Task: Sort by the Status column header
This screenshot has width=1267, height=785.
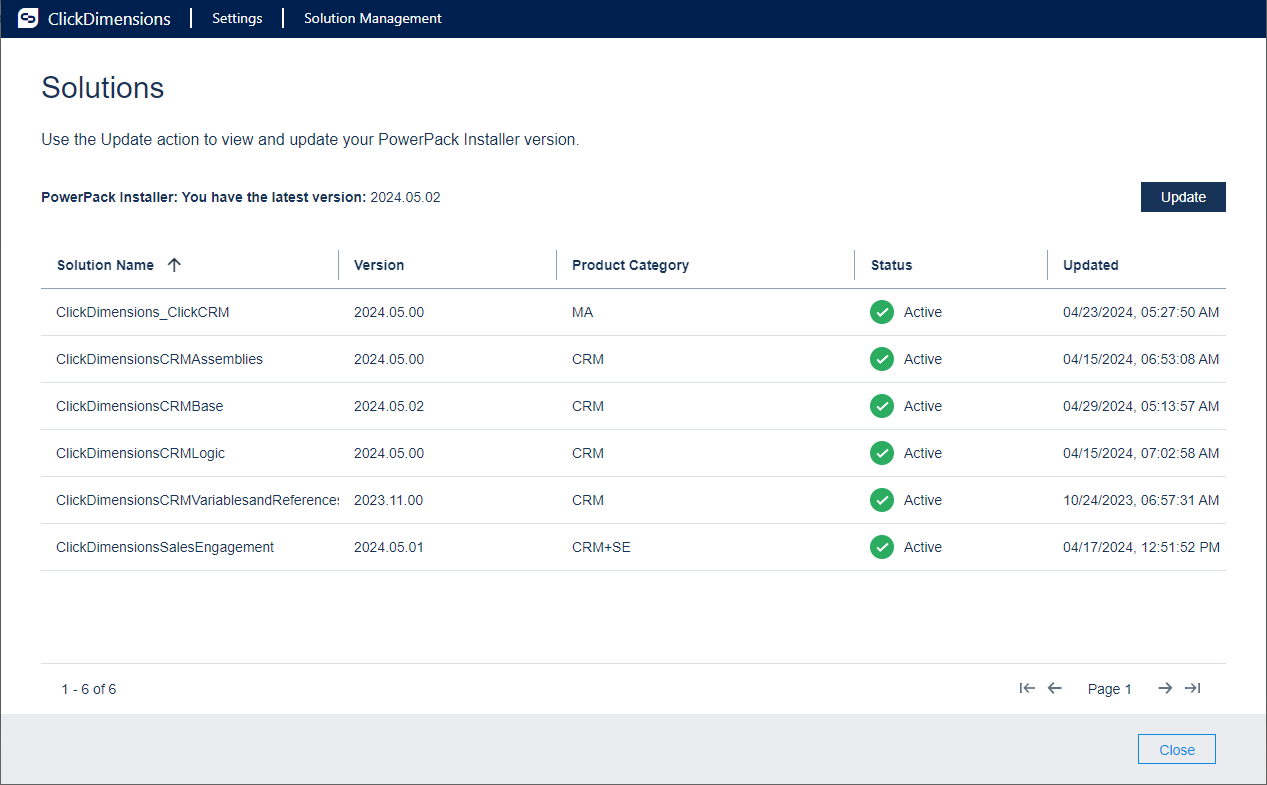Action: point(891,265)
